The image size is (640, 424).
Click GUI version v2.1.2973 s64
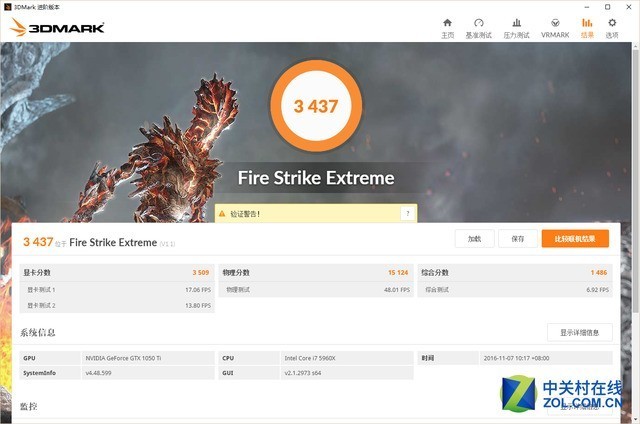tap(302, 373)
